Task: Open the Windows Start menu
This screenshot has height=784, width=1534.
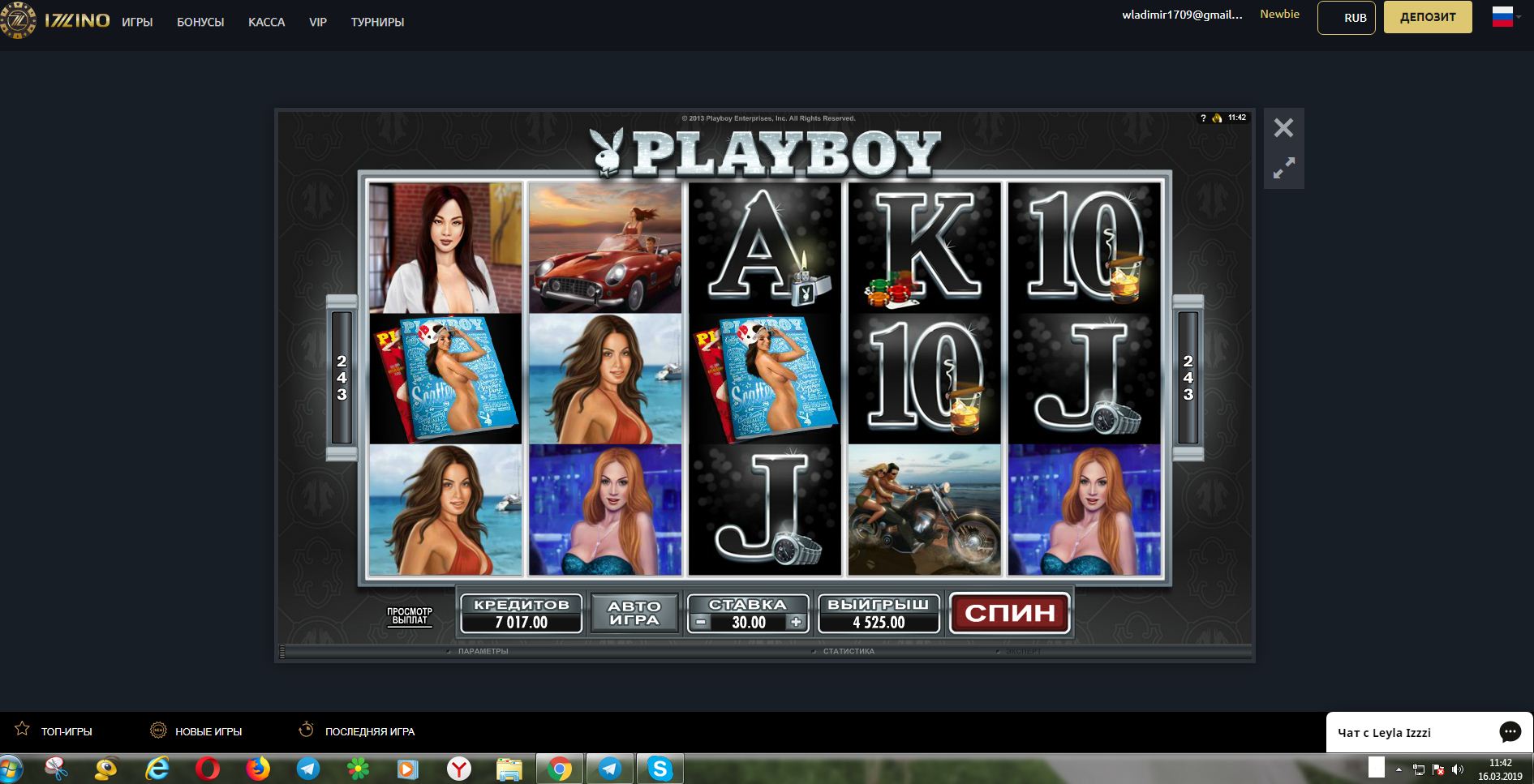Action: tap(11, 768)
